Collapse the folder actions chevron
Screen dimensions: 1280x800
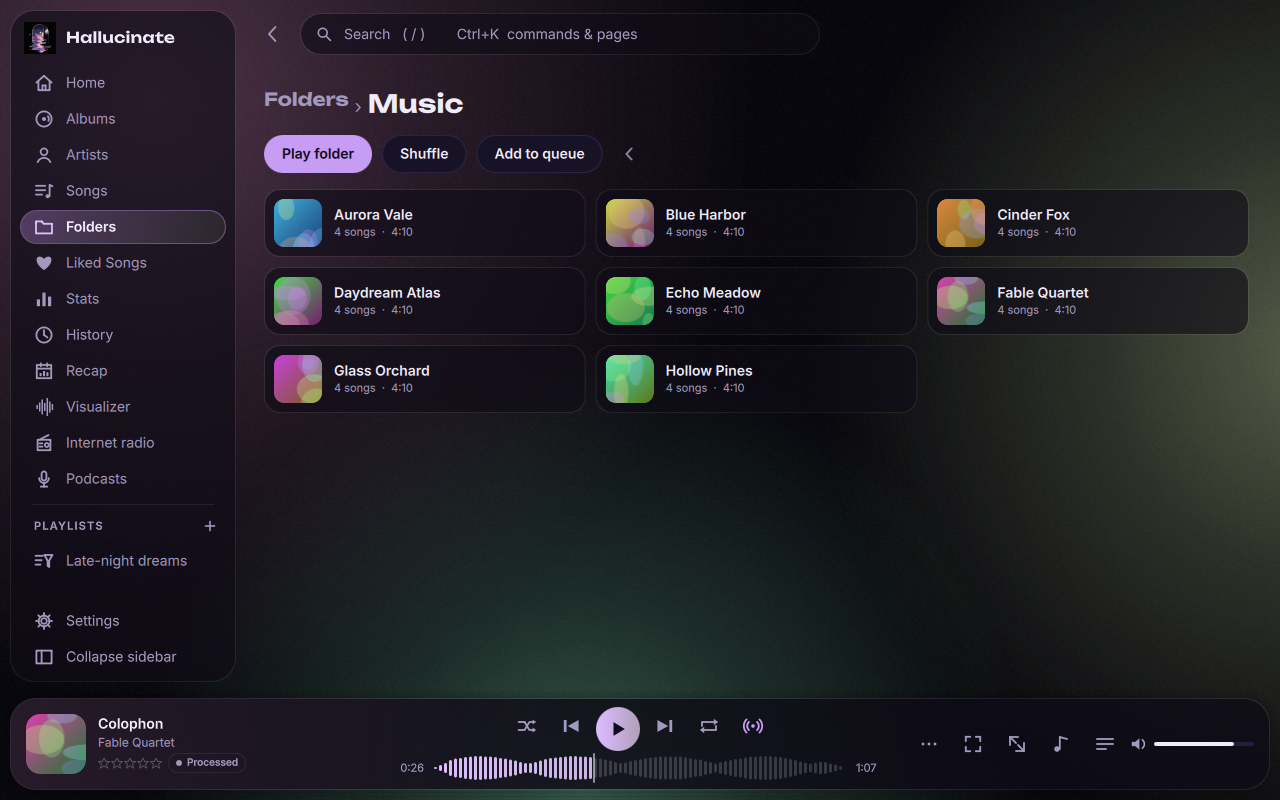point(629,154)
